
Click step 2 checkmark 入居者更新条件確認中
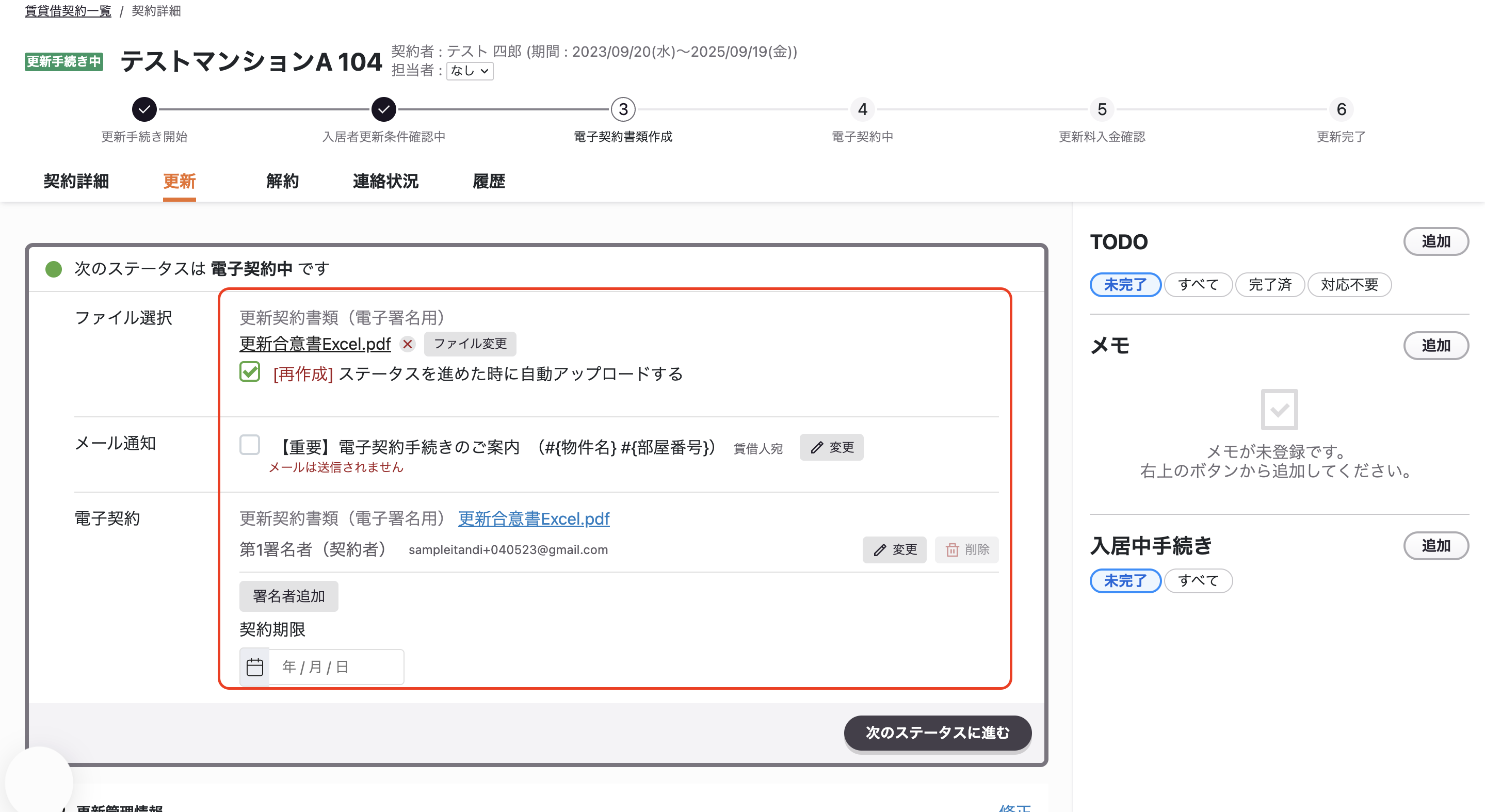pos(383,109)
